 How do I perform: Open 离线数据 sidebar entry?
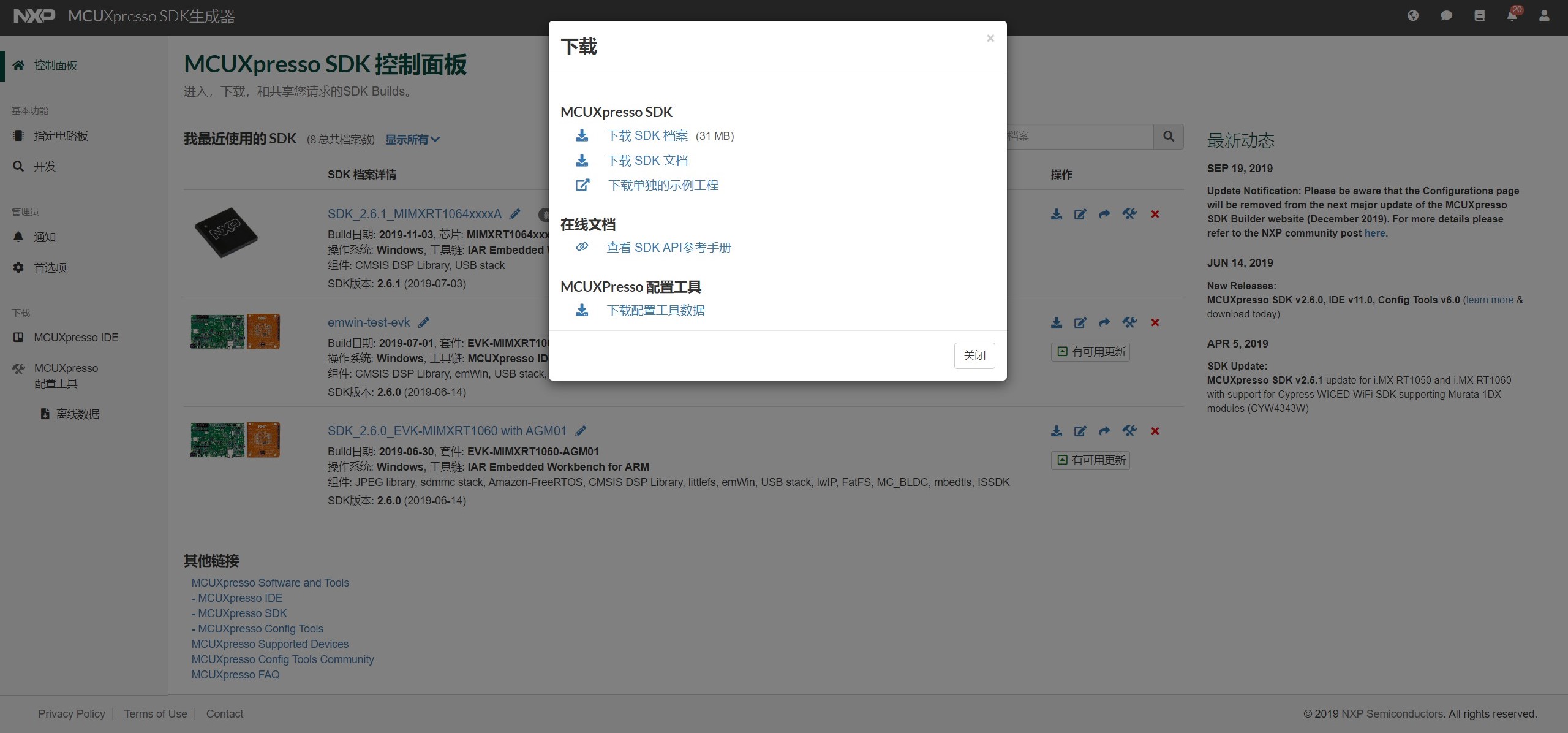coord(77,414)
